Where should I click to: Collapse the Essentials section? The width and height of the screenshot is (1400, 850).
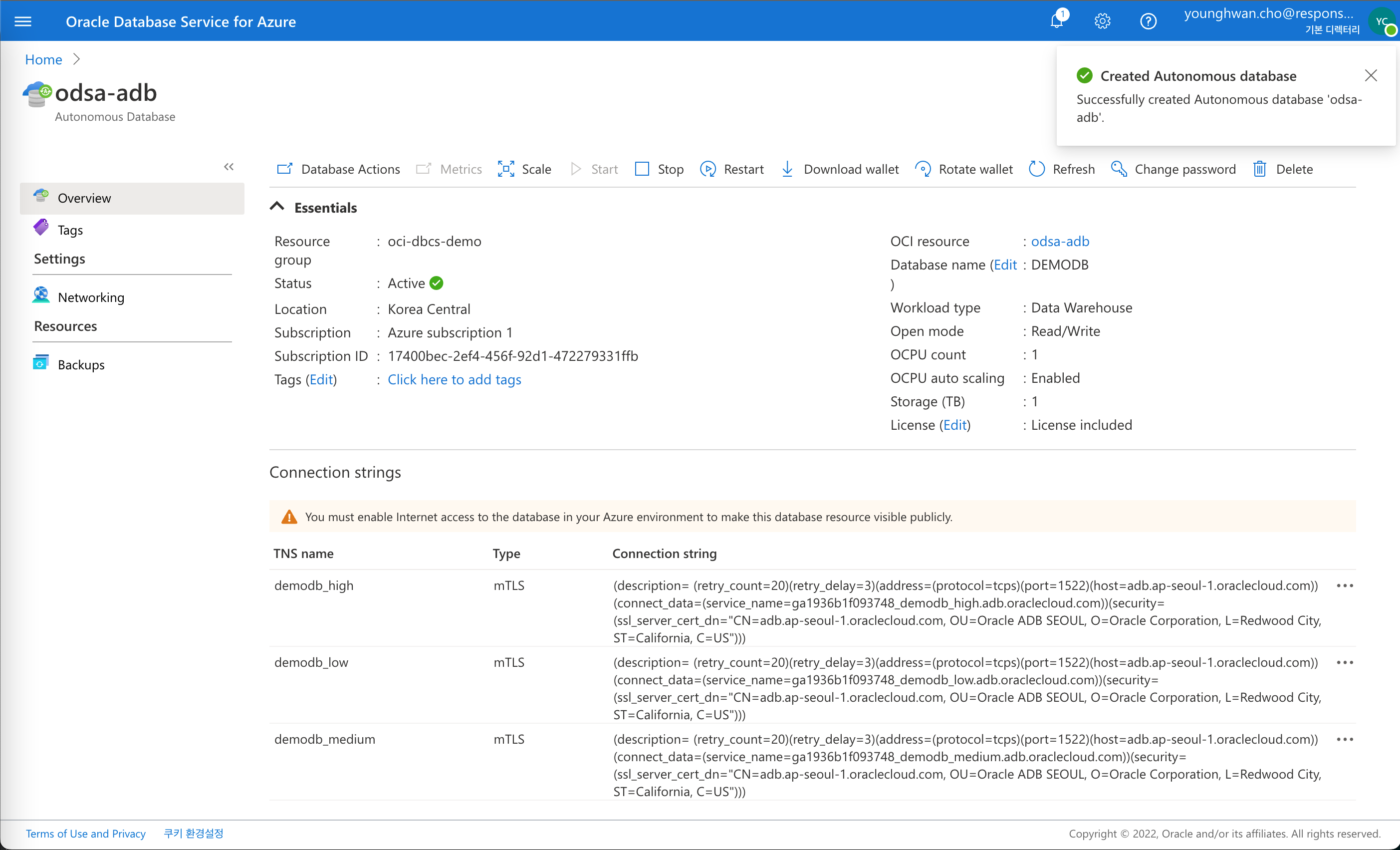click(277, 207)
